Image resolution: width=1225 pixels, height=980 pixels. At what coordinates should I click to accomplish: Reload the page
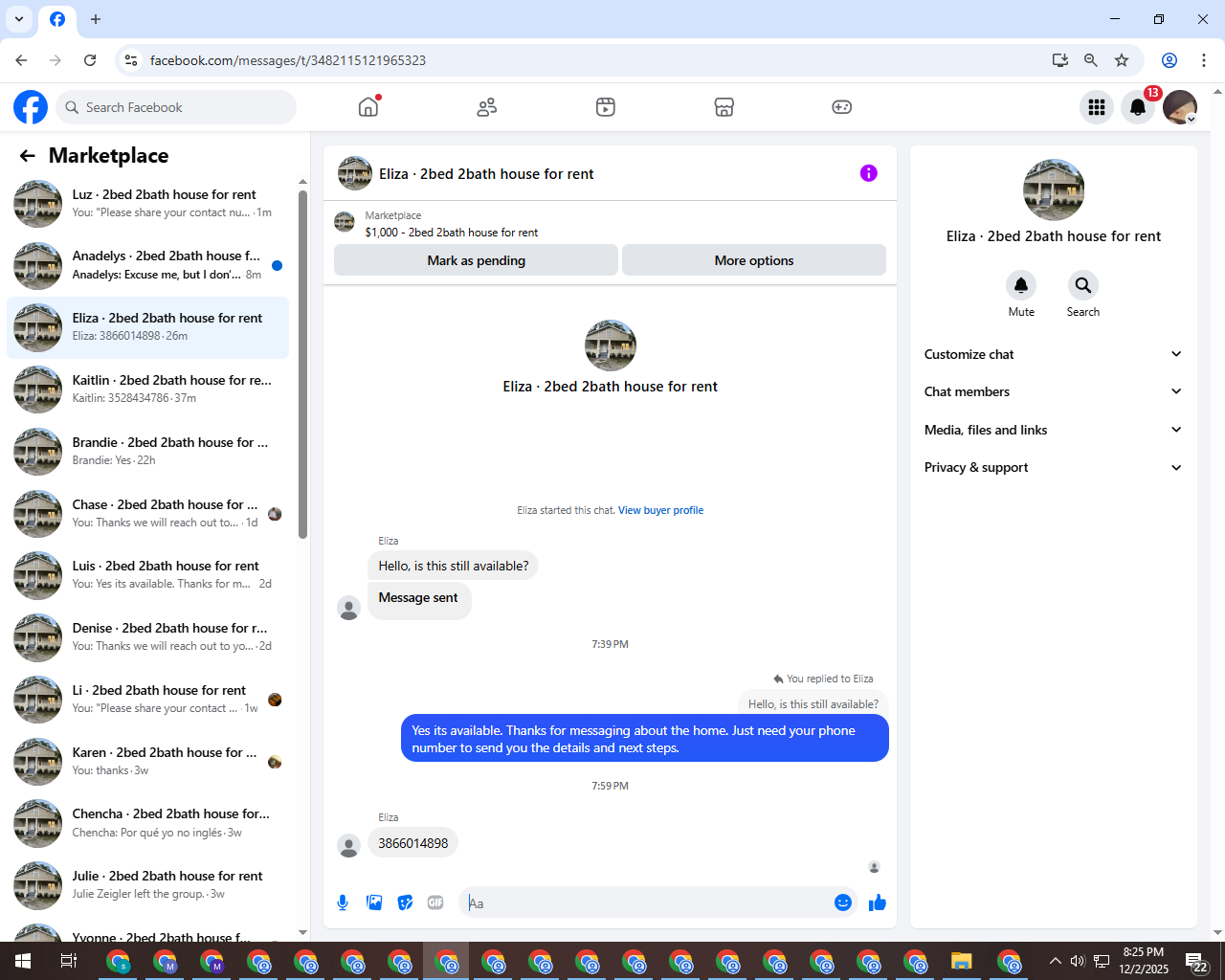[90, 60]
